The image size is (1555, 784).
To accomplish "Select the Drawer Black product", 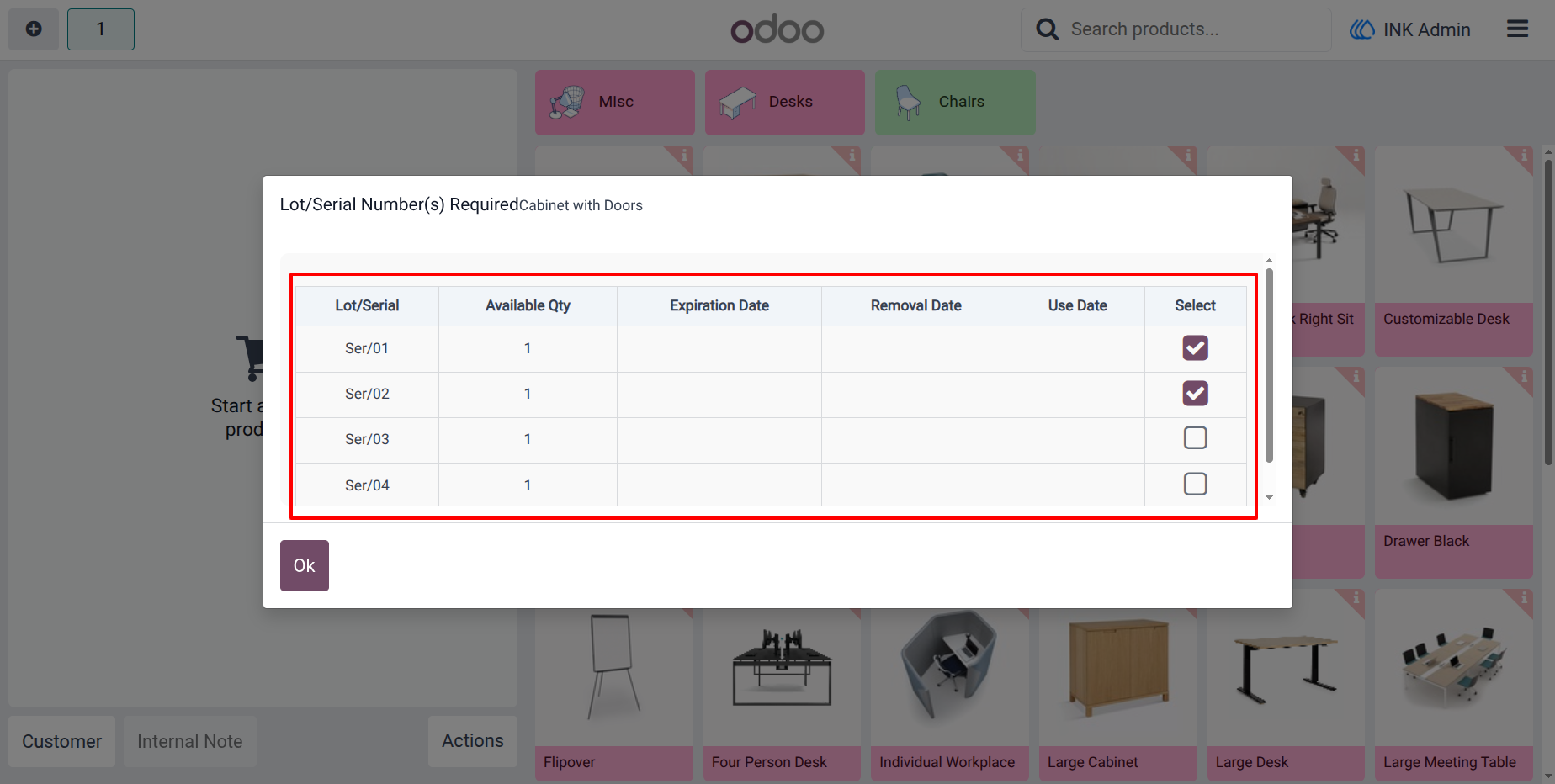I will [x=1454, y=472].
